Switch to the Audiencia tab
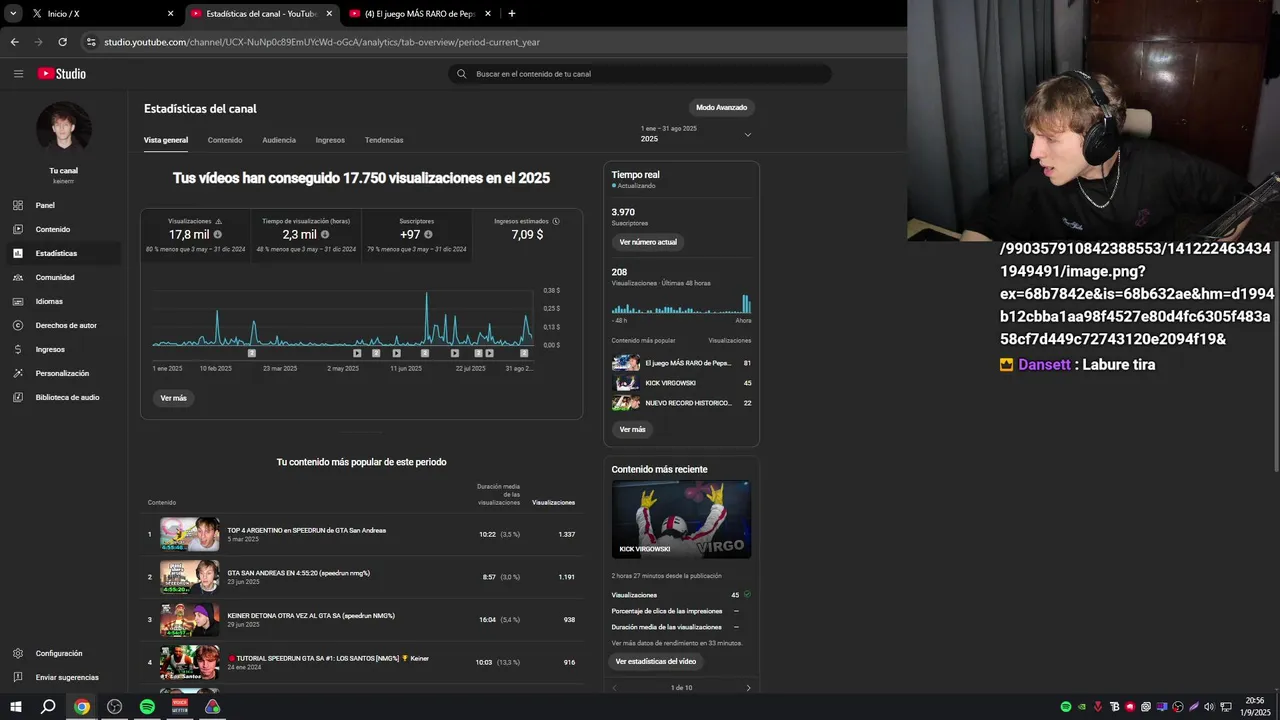Viewport: 1280px width, 720px height. [279, 140]
